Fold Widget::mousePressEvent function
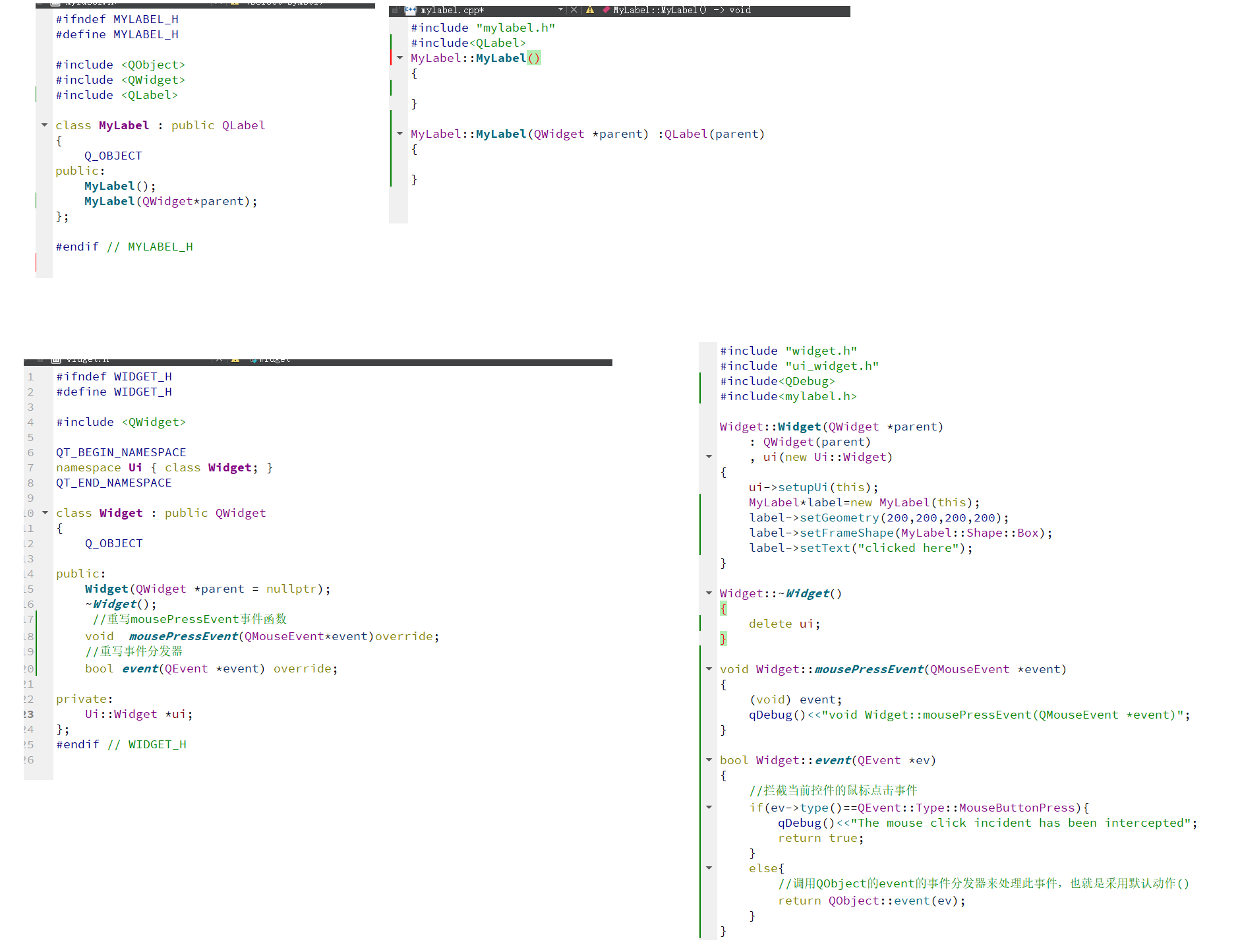Screen dimensions: 1240x952 709,669
